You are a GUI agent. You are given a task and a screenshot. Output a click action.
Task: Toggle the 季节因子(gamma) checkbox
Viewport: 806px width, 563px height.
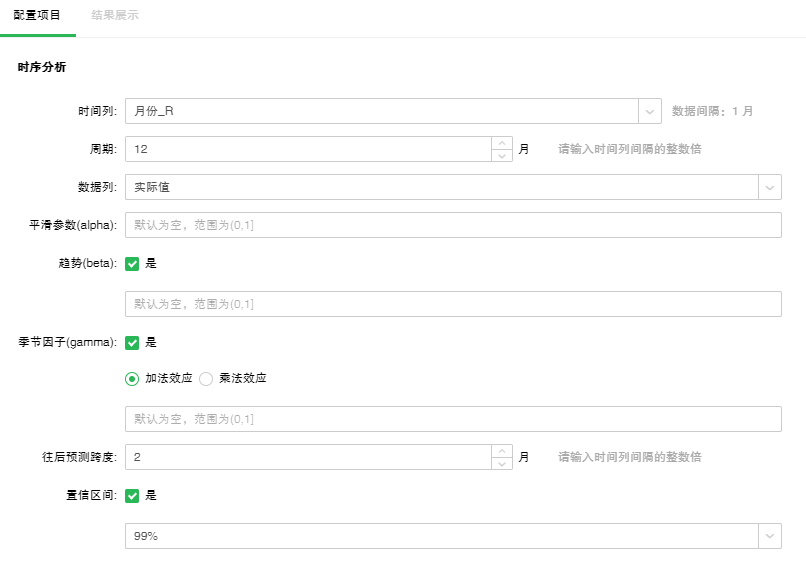click(132, 342)
